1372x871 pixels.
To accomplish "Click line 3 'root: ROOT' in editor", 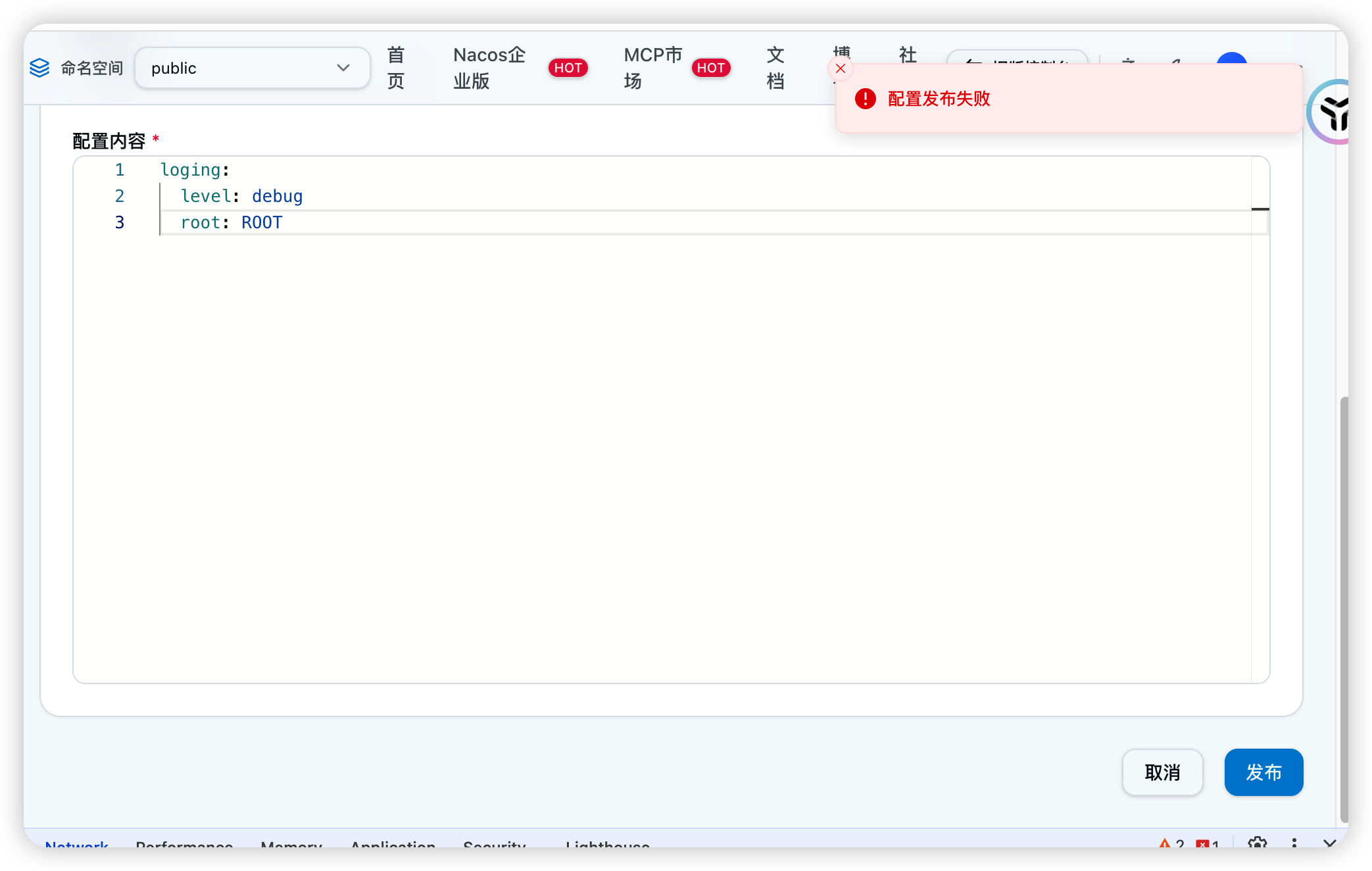I will coord(232,222).
